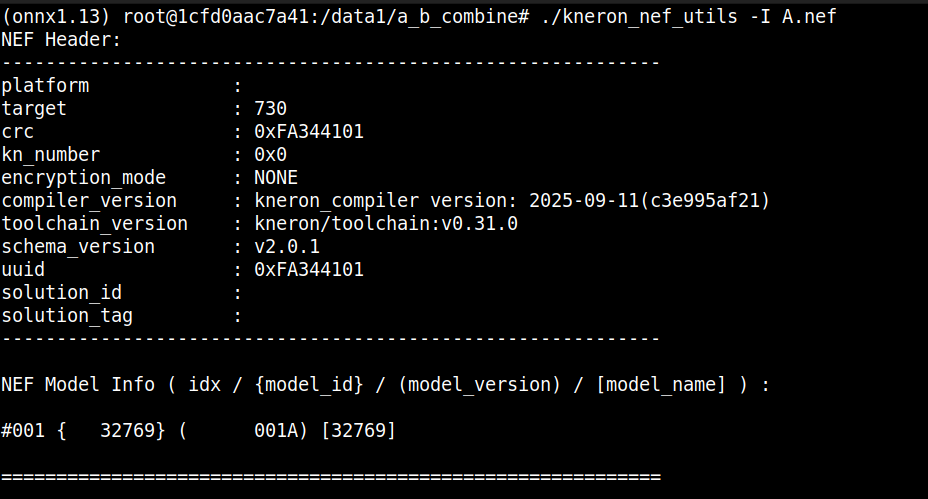Viewport: 928px width, 499px height.
Task: Click the target value 730
Action: point(271,109)
